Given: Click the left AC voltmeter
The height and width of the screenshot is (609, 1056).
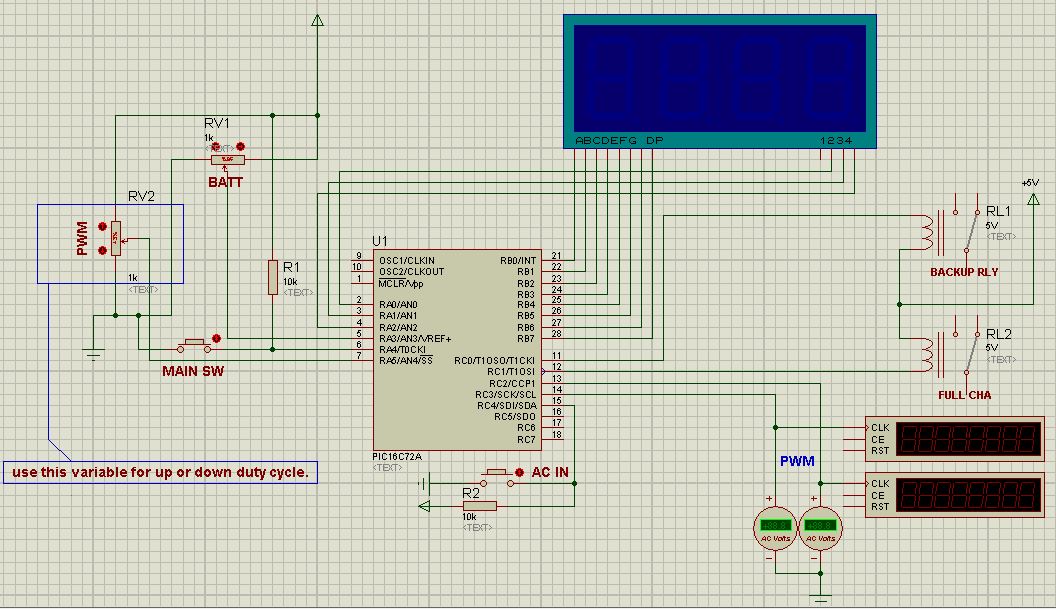Looking at the screenshot, I should point(774,525).
